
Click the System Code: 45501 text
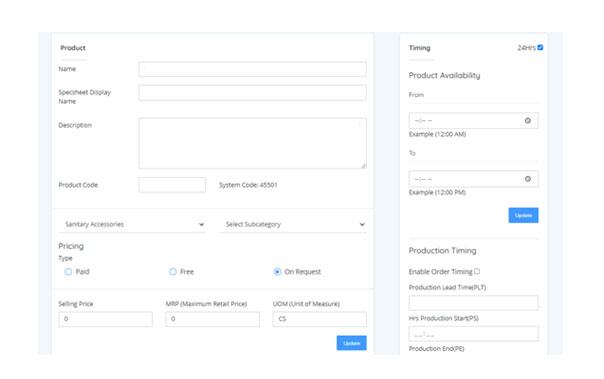tap(248, 185)
